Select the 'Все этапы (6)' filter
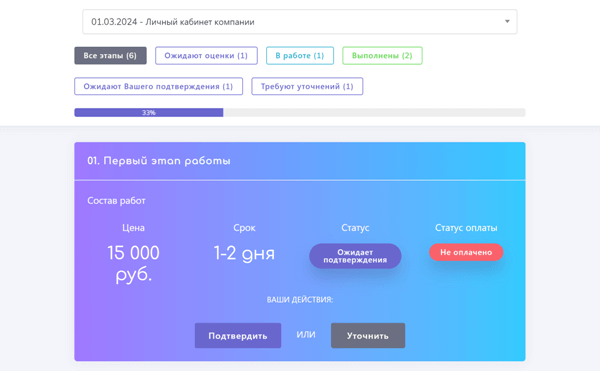Viewport: 600px width, 371px height. tap(110, 55)
